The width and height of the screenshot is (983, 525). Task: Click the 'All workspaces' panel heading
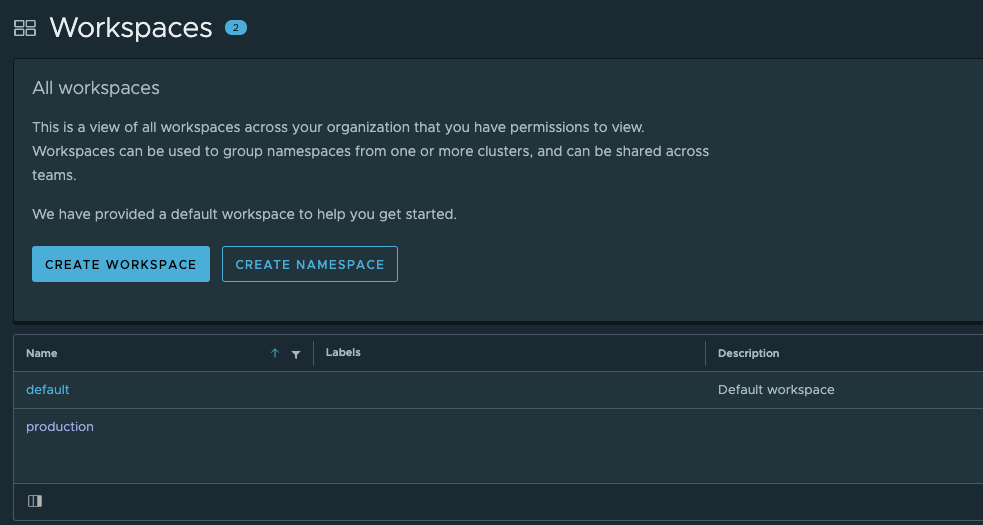click(96, 88)
